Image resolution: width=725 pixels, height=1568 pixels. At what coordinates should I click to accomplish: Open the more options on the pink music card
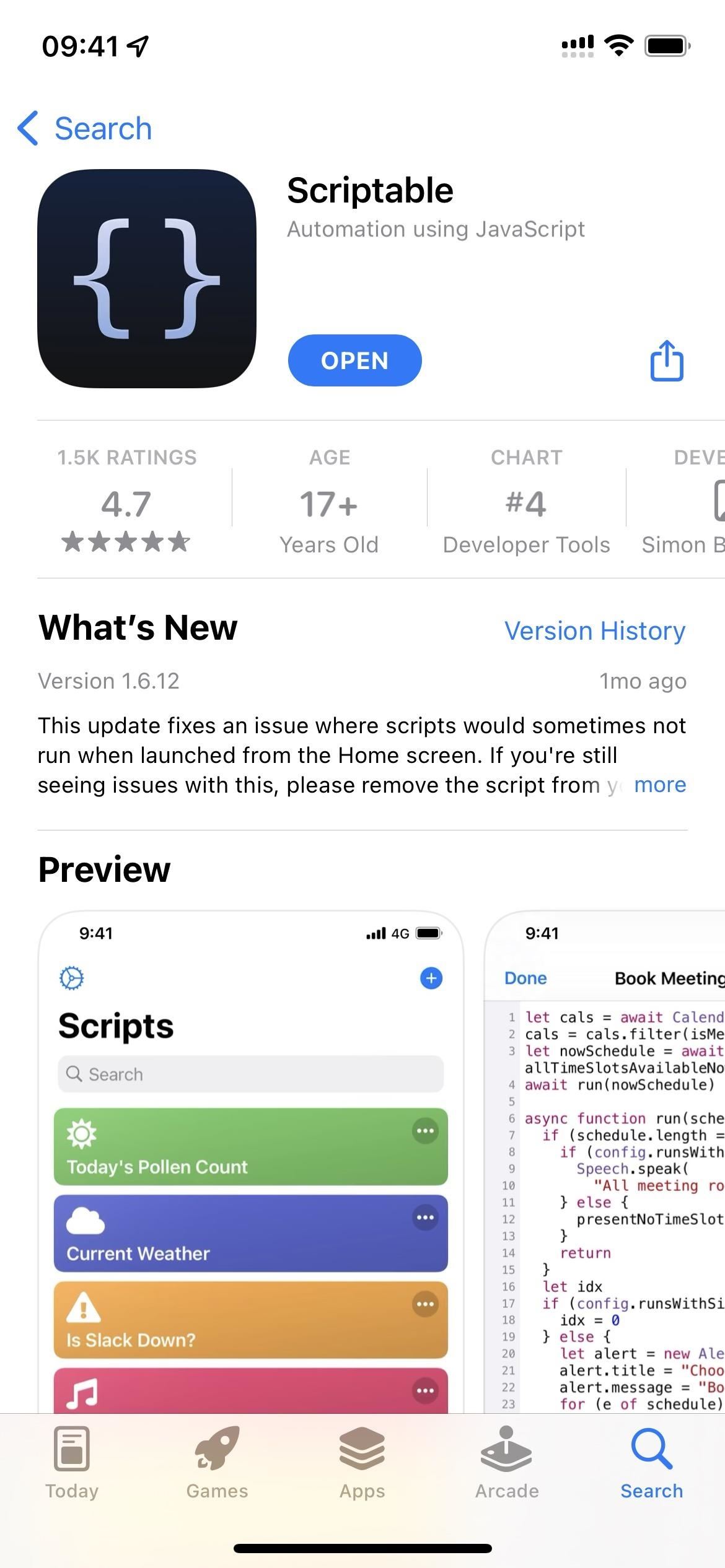425,1391
